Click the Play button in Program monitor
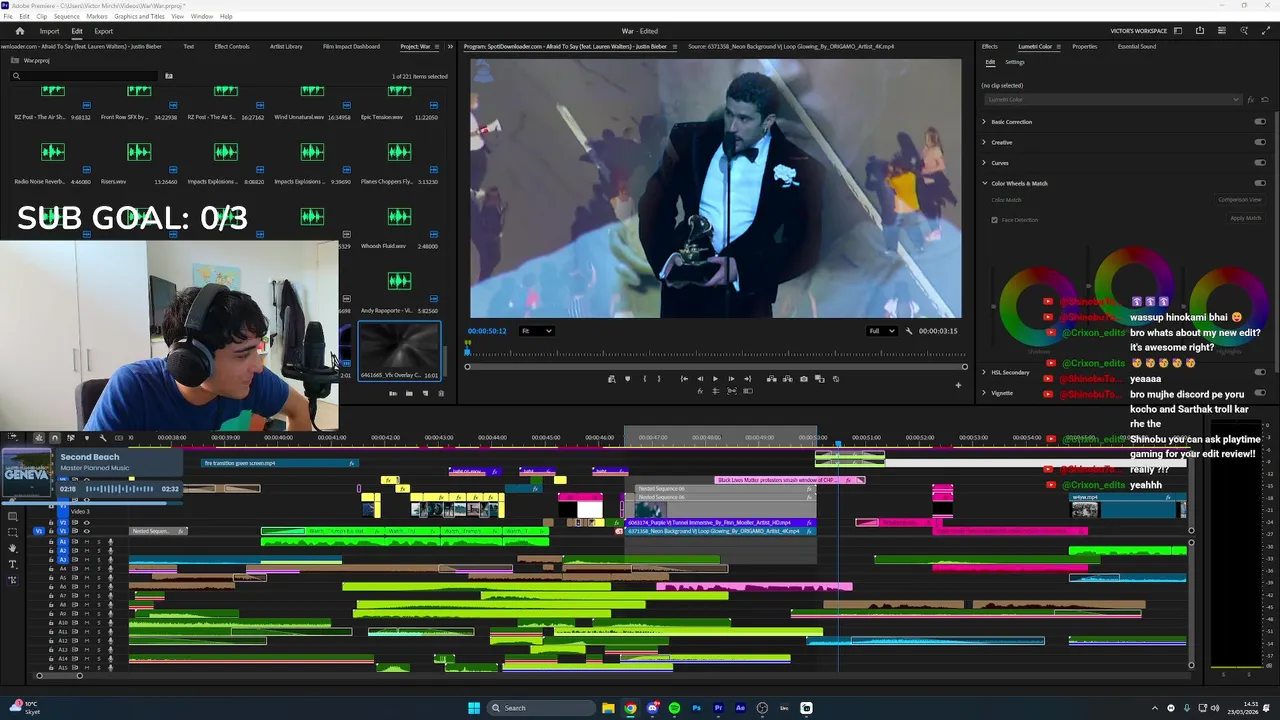The width and height of the screenshot is (1280, 720). point(715,379)
